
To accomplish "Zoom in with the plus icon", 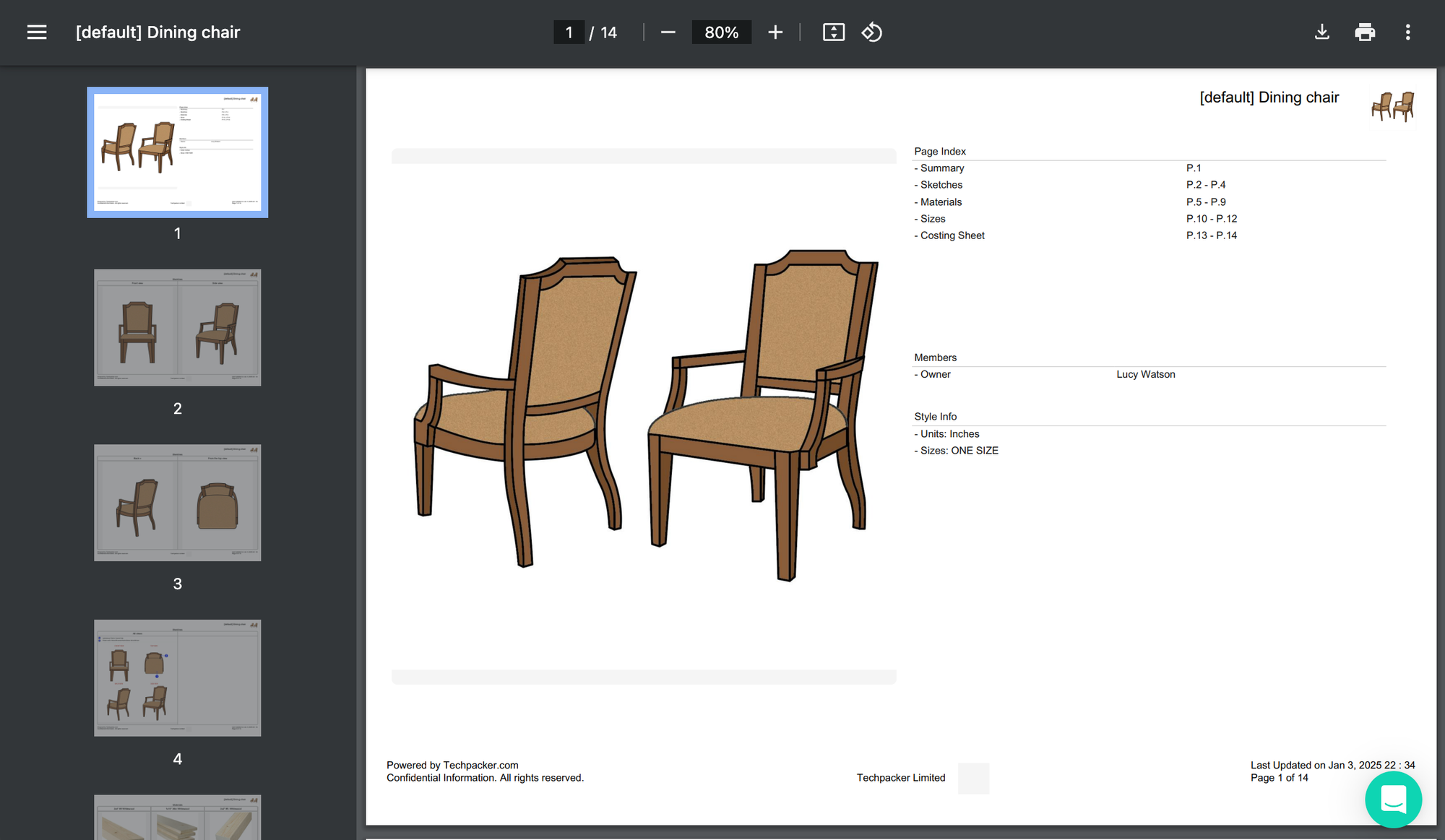I will point(775,33).
